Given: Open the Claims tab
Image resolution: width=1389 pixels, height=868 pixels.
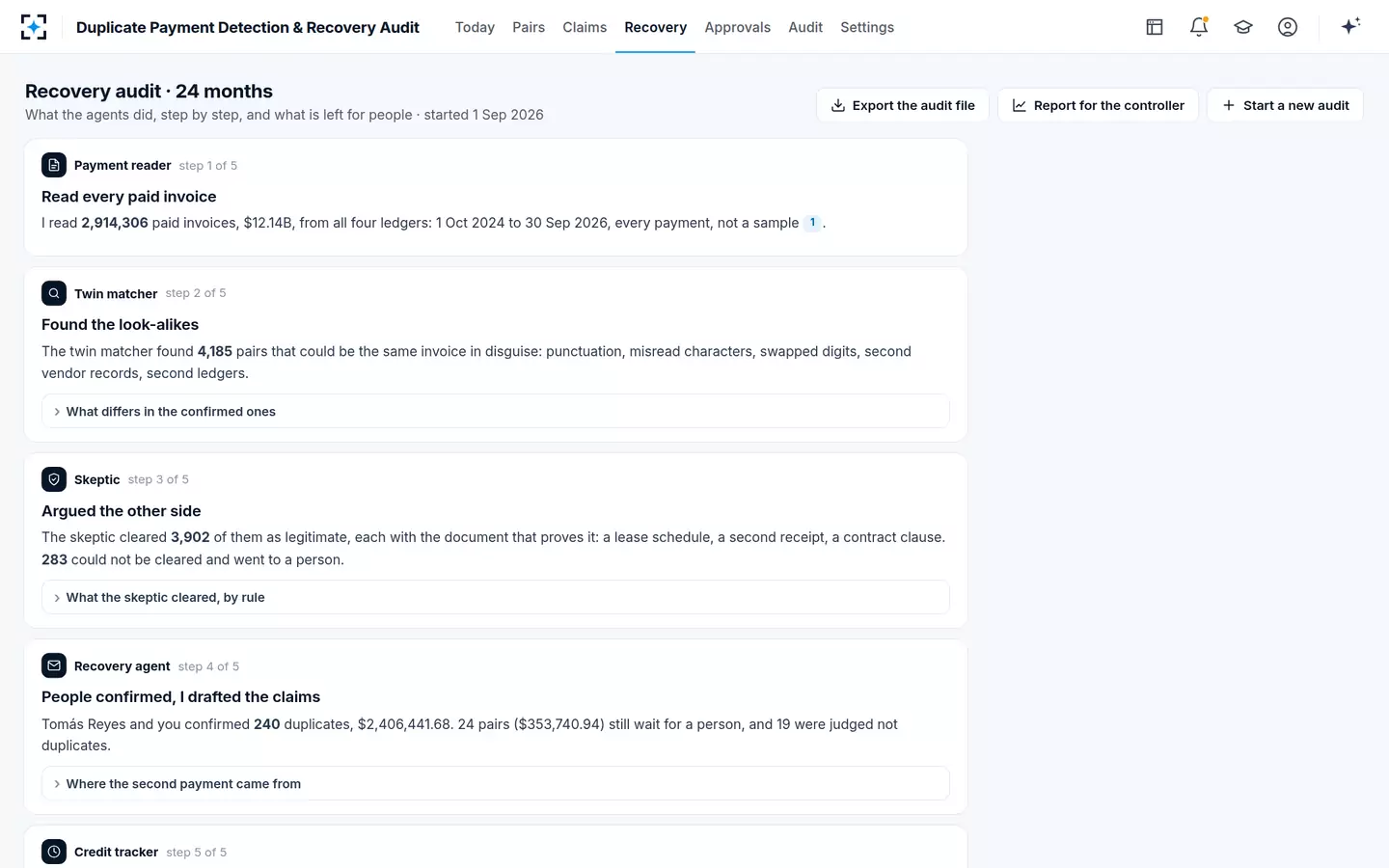Looking at the screenshot, I should click(585, 27).
